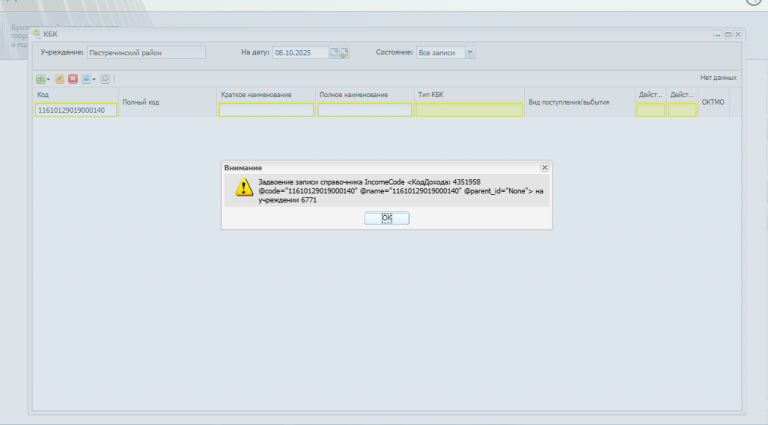The width and height of the screenshot is (768, 425).
Task: Close the Внимание warning dialog
Action: click(x=544, y=167)
